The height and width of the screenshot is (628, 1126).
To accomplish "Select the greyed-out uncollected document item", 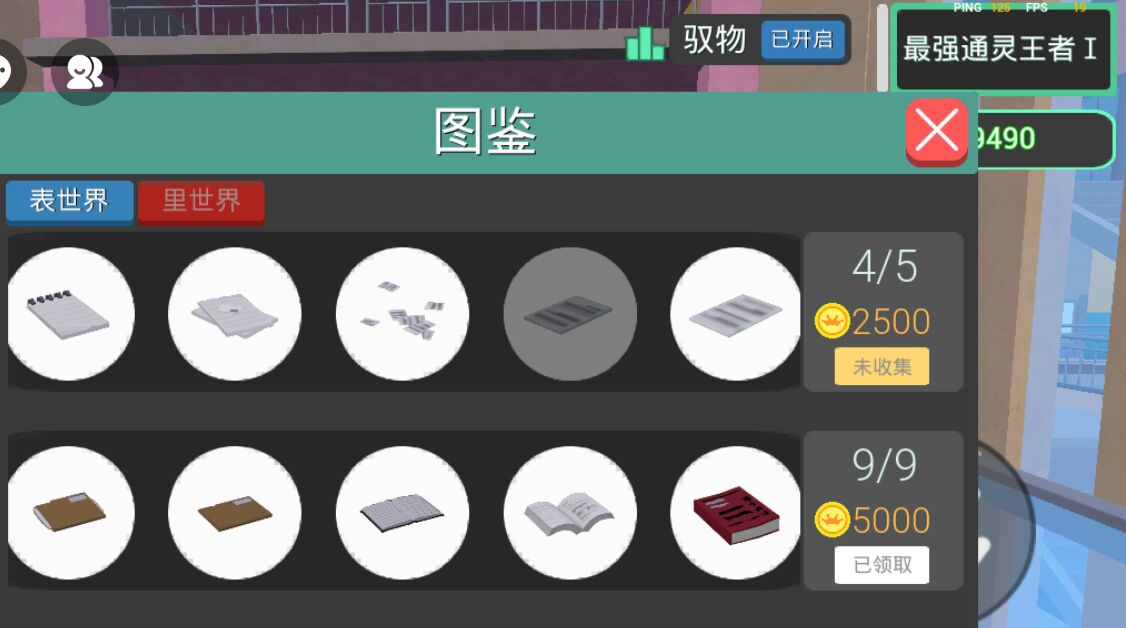I will pyautogui.click(x=570, y=314).
